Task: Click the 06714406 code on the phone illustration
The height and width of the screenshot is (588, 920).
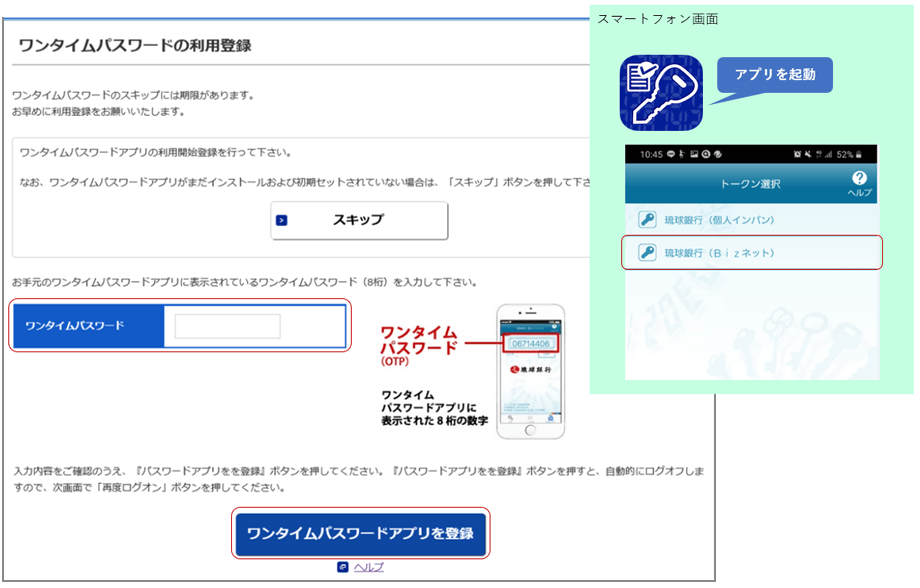Action: [531, 343]
